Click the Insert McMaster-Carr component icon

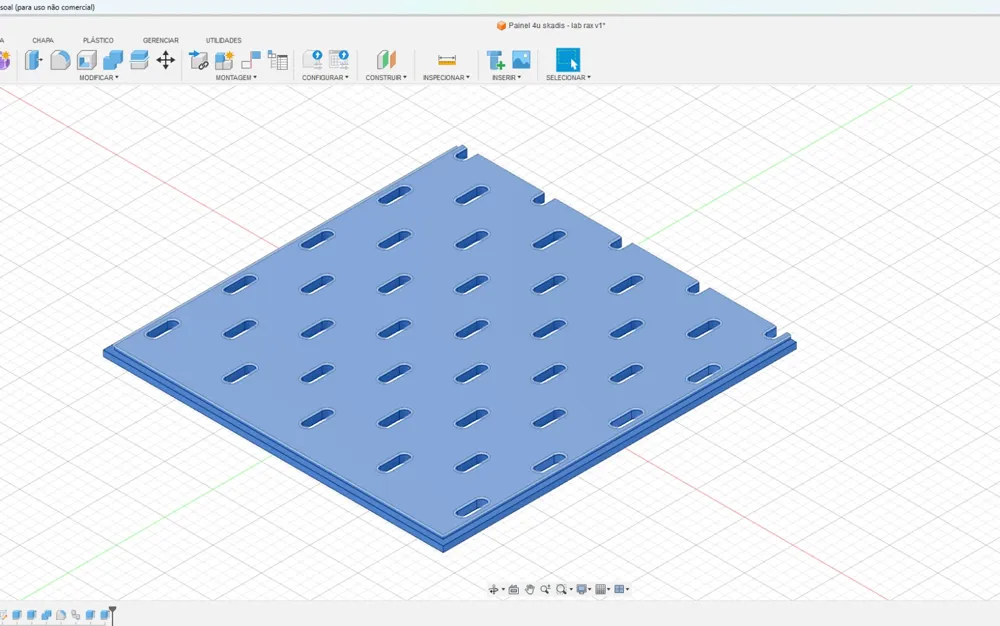(495, 60)
